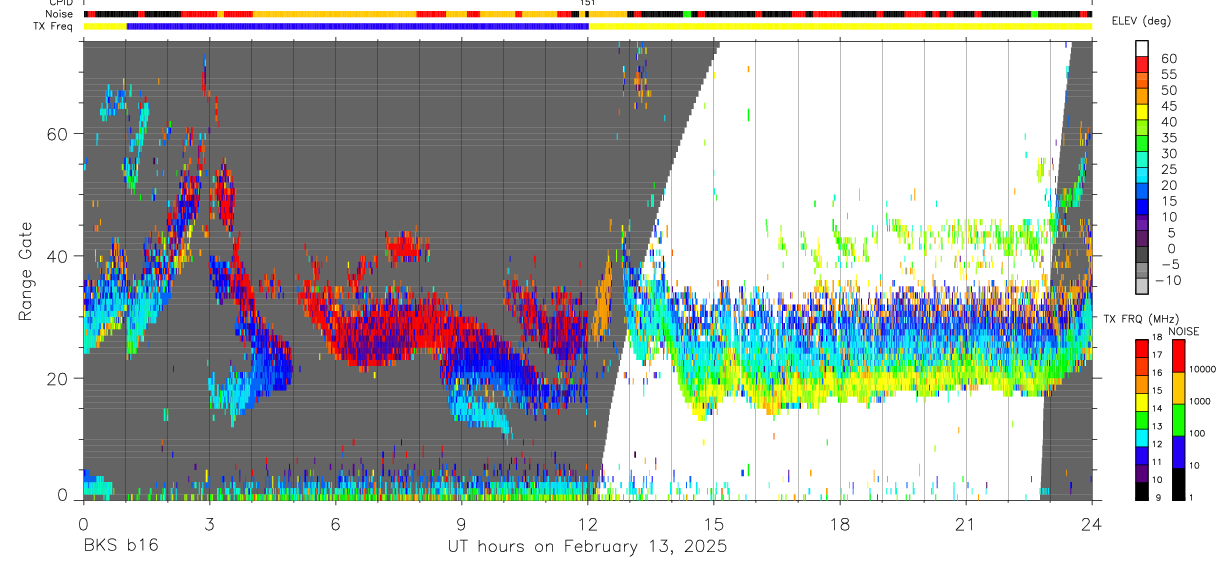Click the '25' value on the ELEV scale
The width and height of the screenshot is (1228, 567).
(1169, 169)
